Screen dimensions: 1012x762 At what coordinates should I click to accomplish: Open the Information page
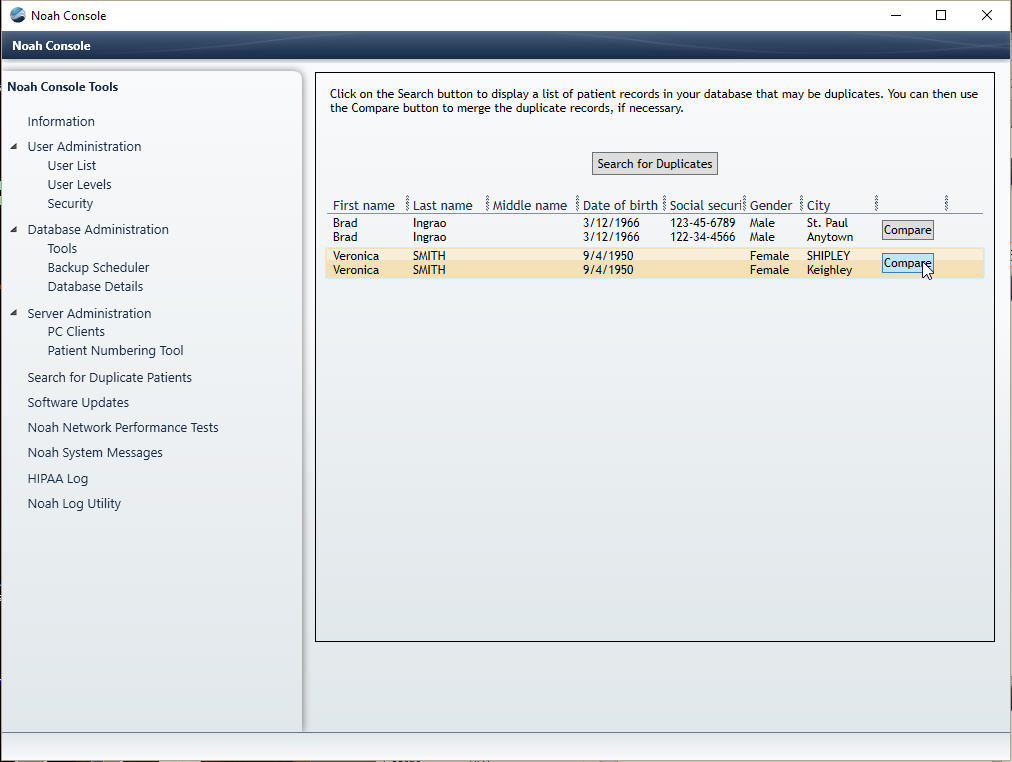click(61, 121)
